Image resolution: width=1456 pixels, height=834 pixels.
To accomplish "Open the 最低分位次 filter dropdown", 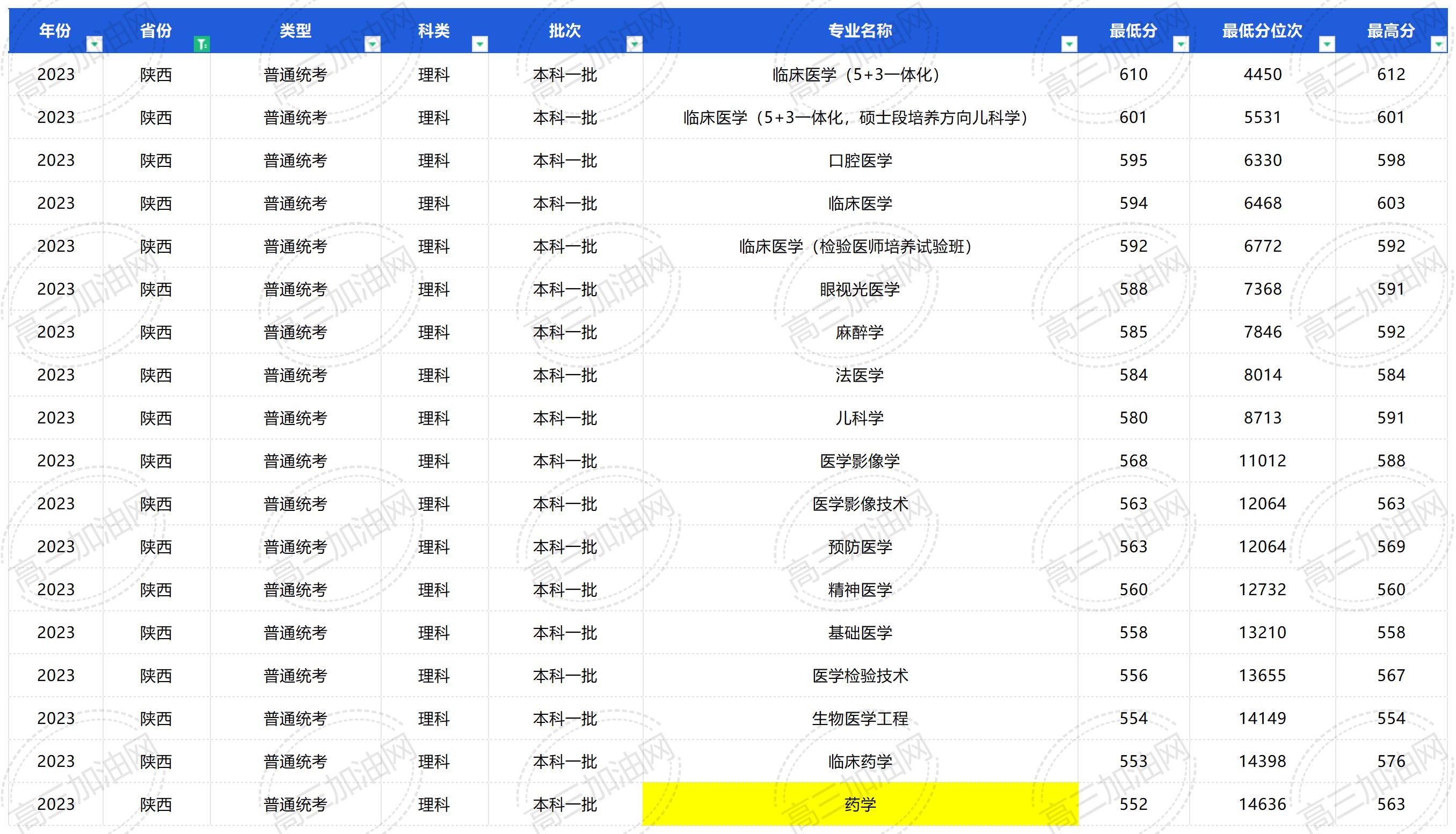I will 1327,44.
